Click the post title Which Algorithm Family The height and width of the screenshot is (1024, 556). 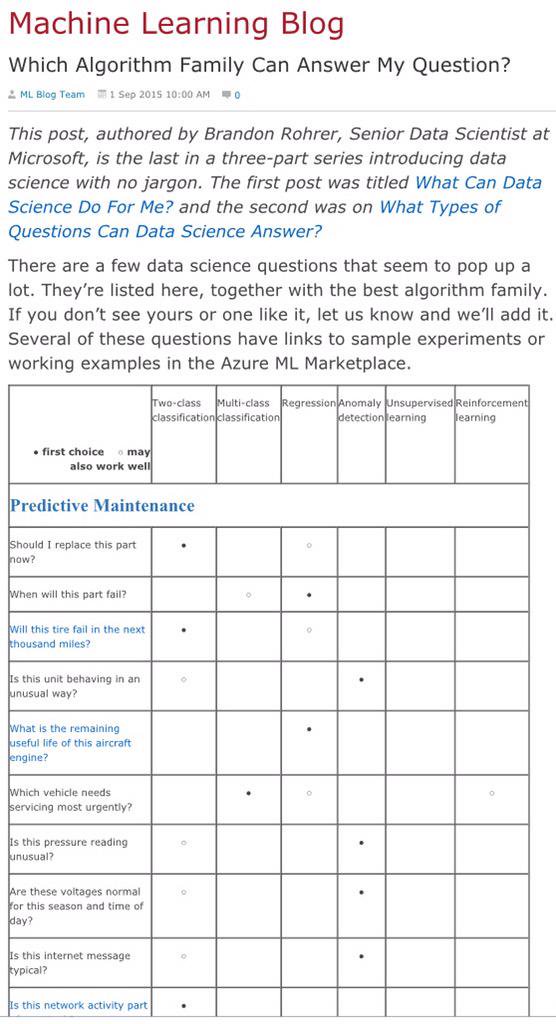(259, 65)
